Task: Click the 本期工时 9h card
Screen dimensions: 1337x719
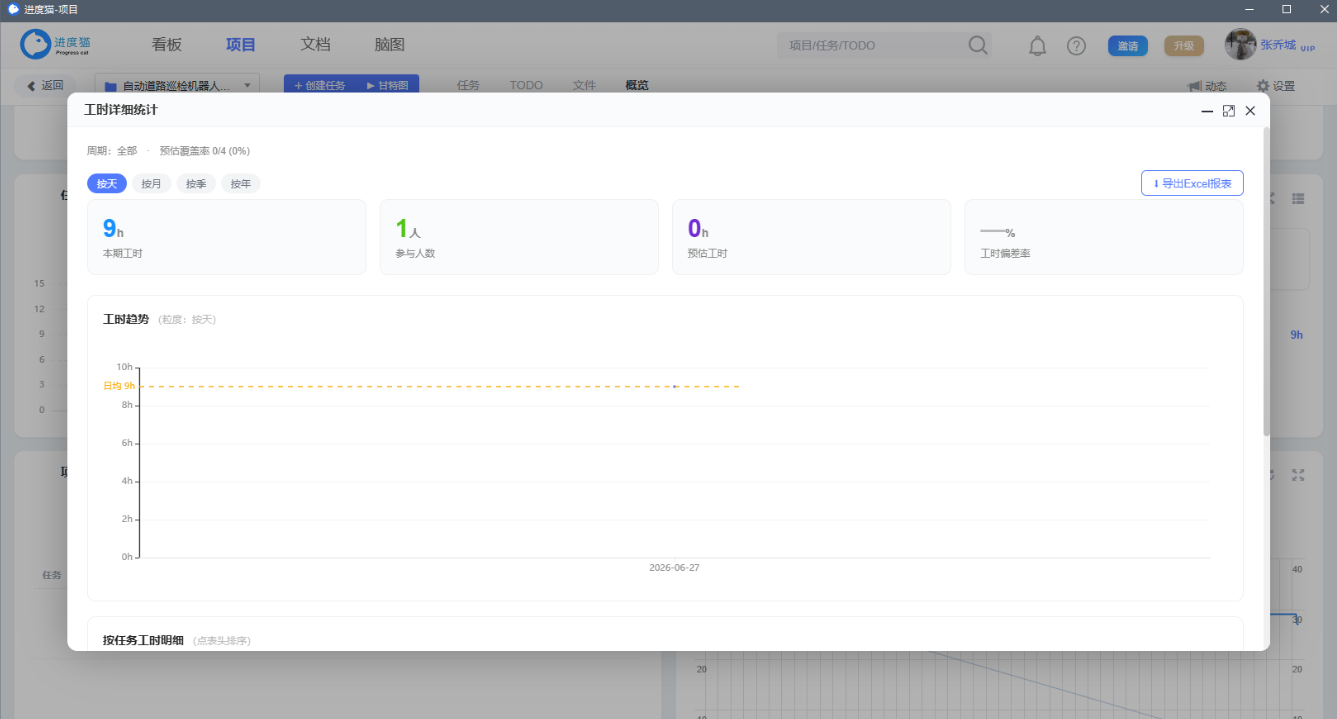Action: [x=227, y=237]
